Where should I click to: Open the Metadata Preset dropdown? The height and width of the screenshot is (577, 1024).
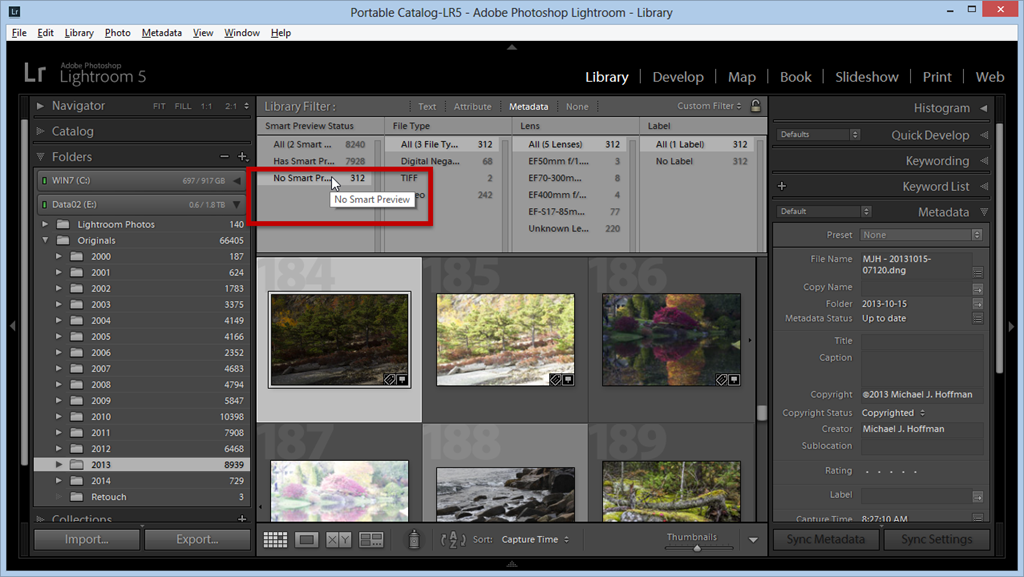point(921,235)
